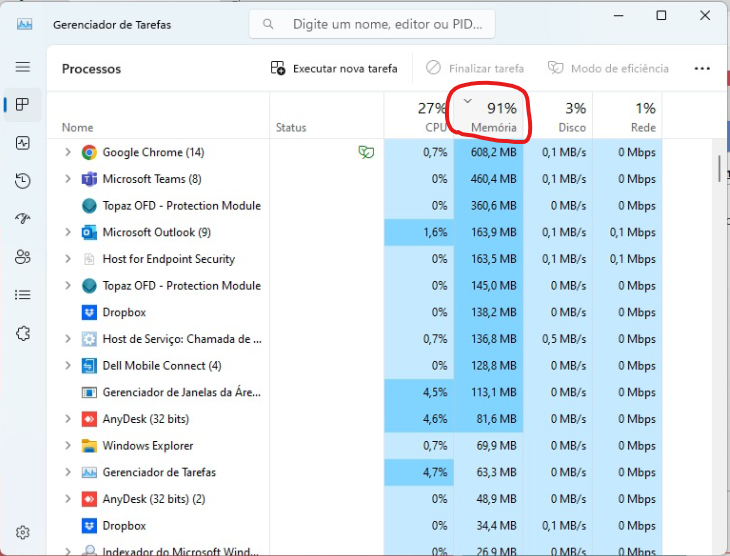Click the 1,6% CPU cell for Outlook

419,232
